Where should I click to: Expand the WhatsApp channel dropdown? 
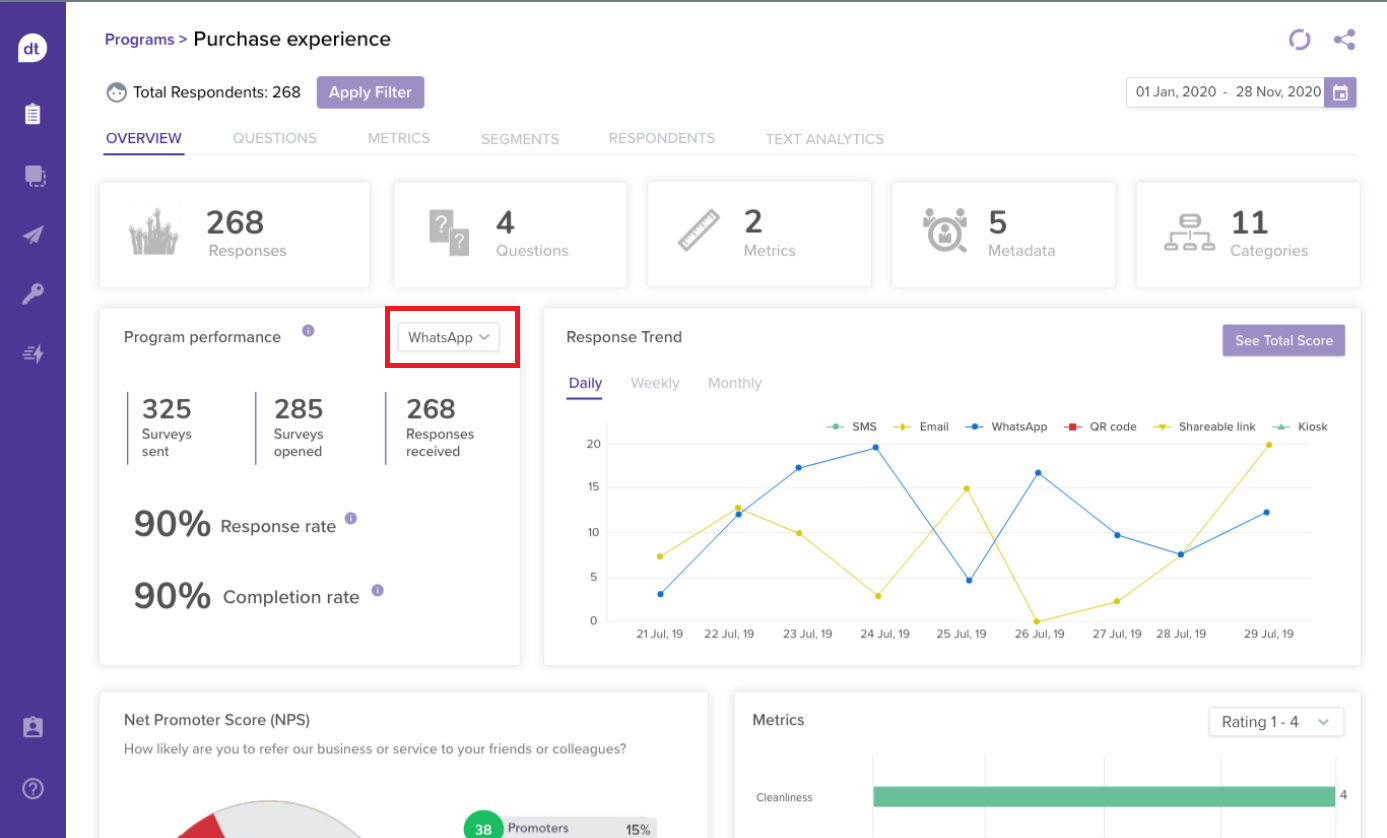(x=449, y=337)
